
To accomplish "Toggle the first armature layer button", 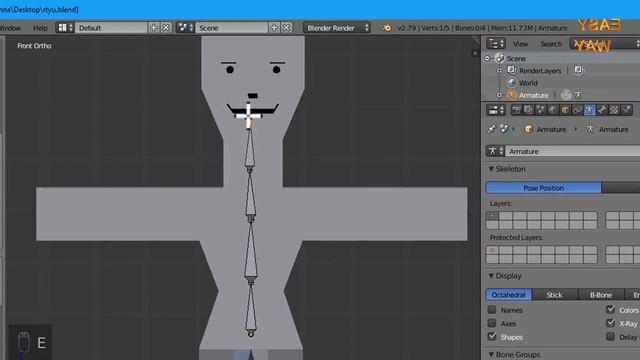I will click(492, 216).
